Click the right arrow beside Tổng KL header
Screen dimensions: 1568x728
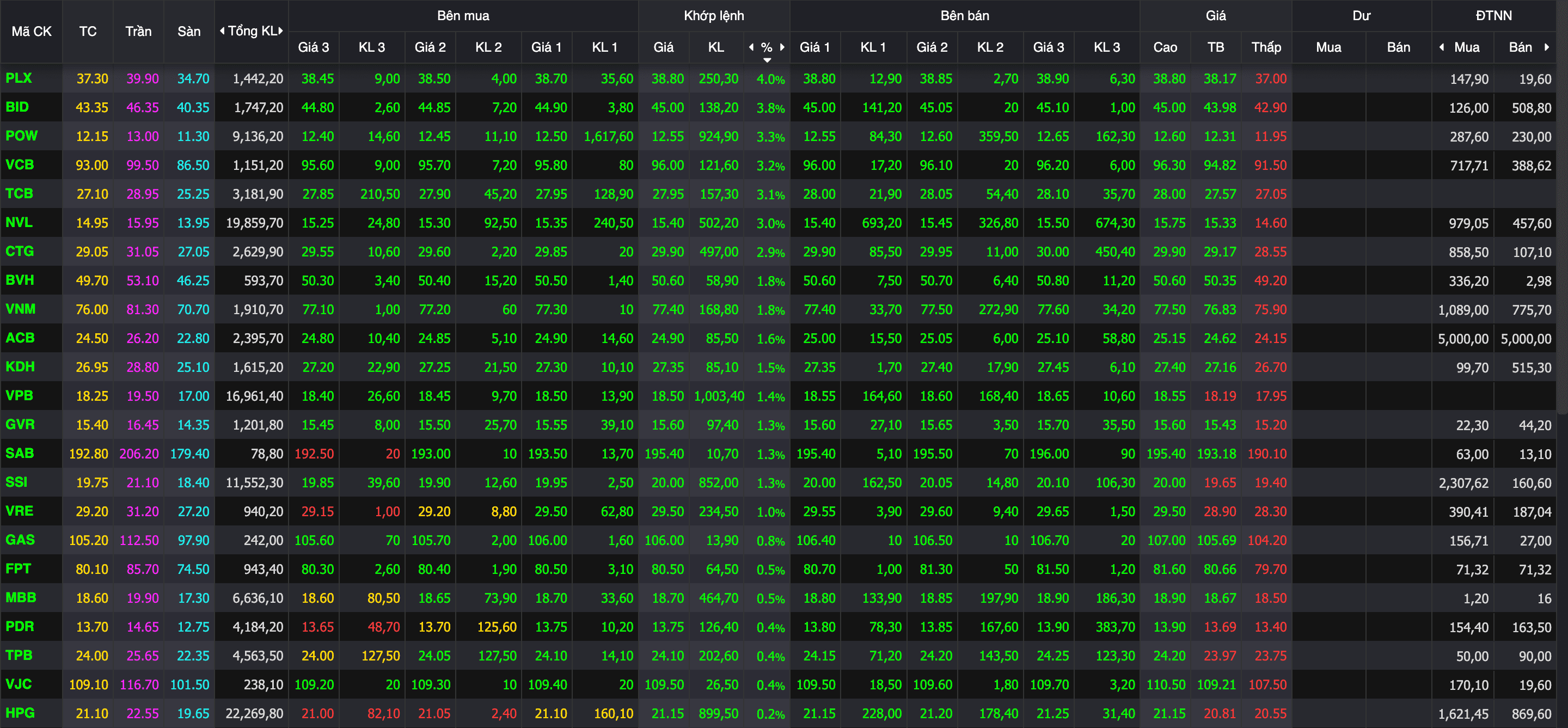[280, 31]
